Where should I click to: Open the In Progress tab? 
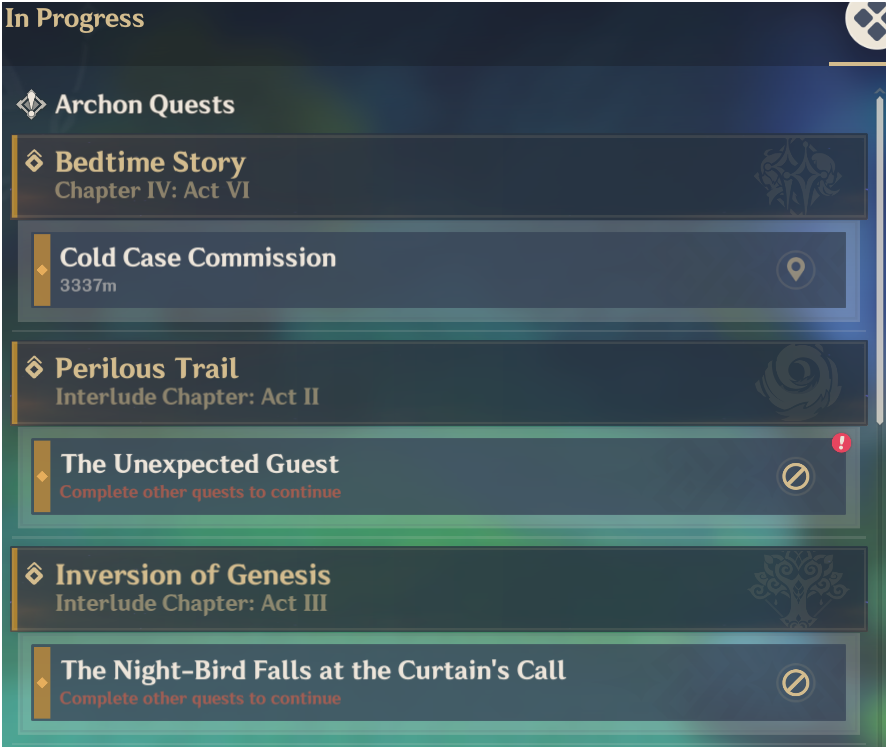(x=75, y=18)
